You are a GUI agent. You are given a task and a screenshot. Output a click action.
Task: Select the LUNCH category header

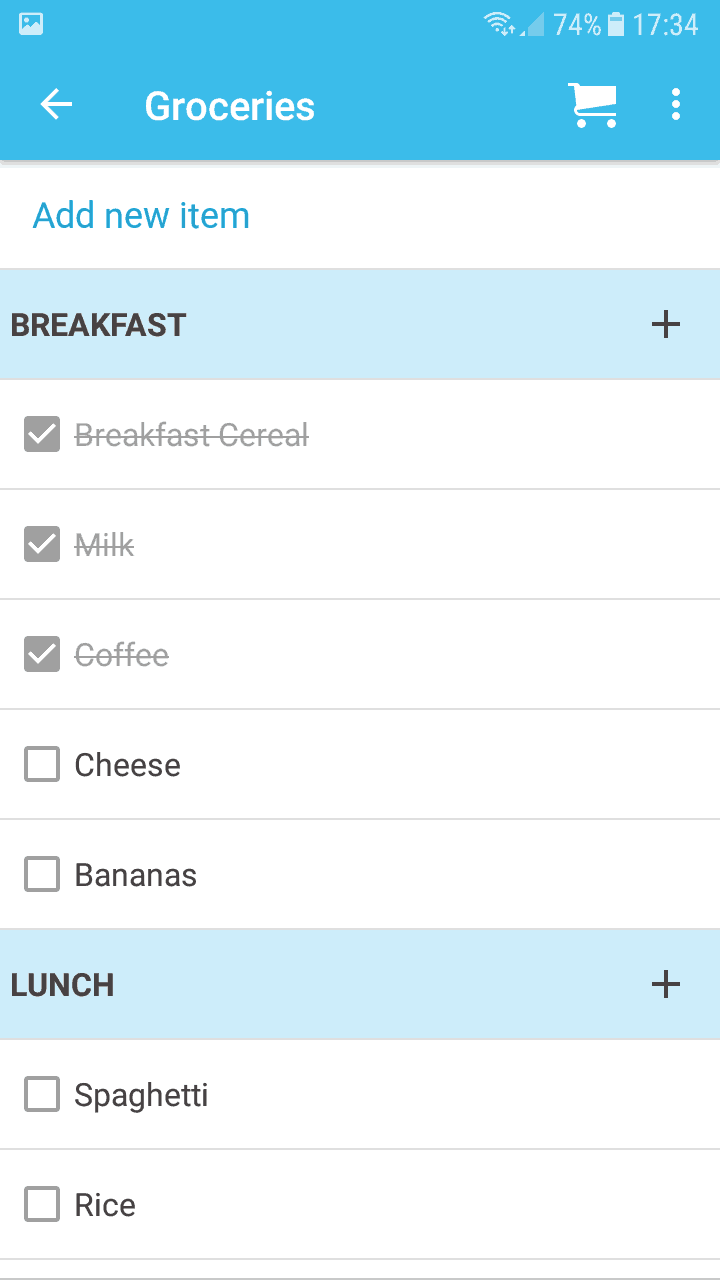(x=62, y=985)
